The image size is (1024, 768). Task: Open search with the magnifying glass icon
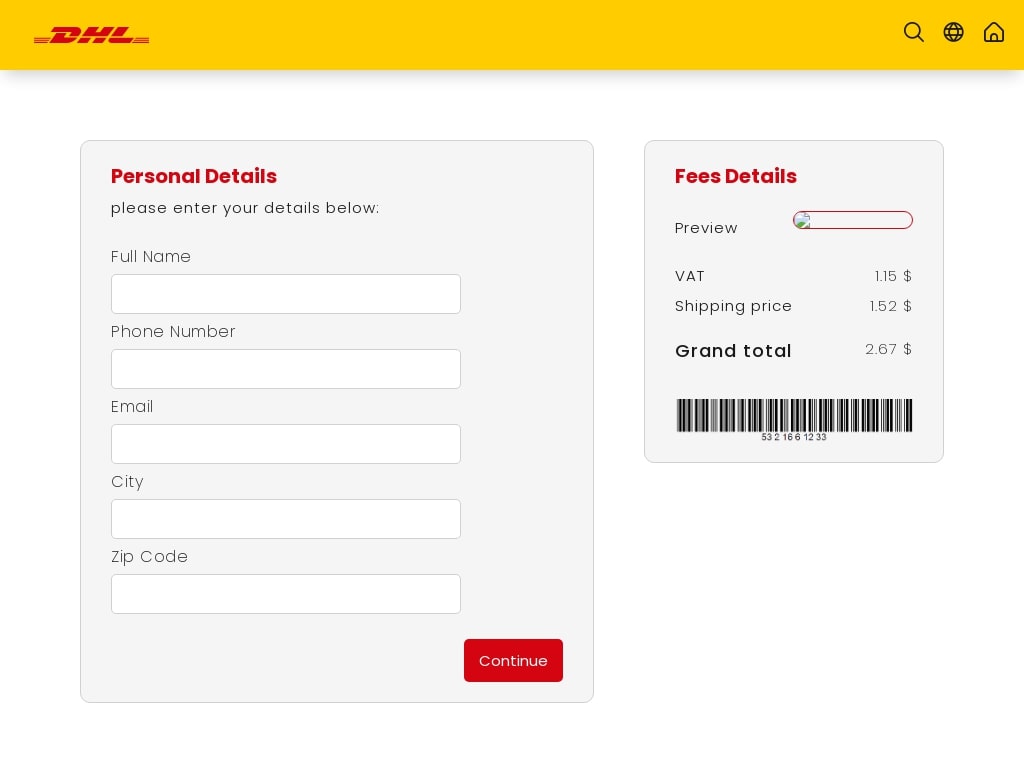tap(913, 32)
